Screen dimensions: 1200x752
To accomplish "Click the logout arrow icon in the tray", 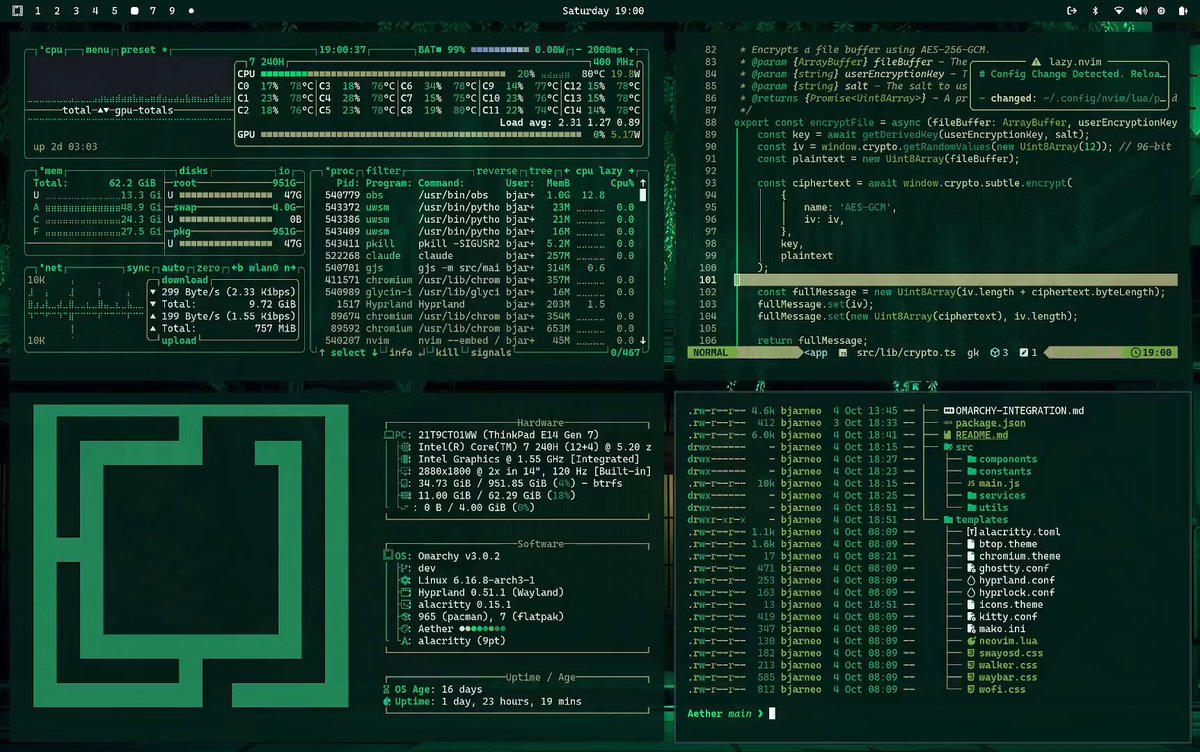I will click(x=1072, y=10).
